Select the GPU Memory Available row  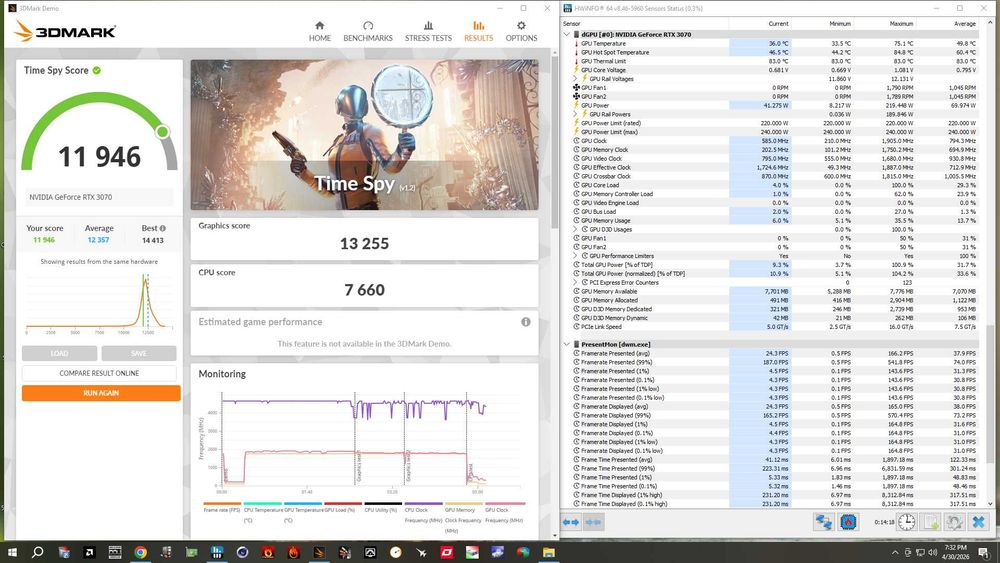(x=774, y=291)
